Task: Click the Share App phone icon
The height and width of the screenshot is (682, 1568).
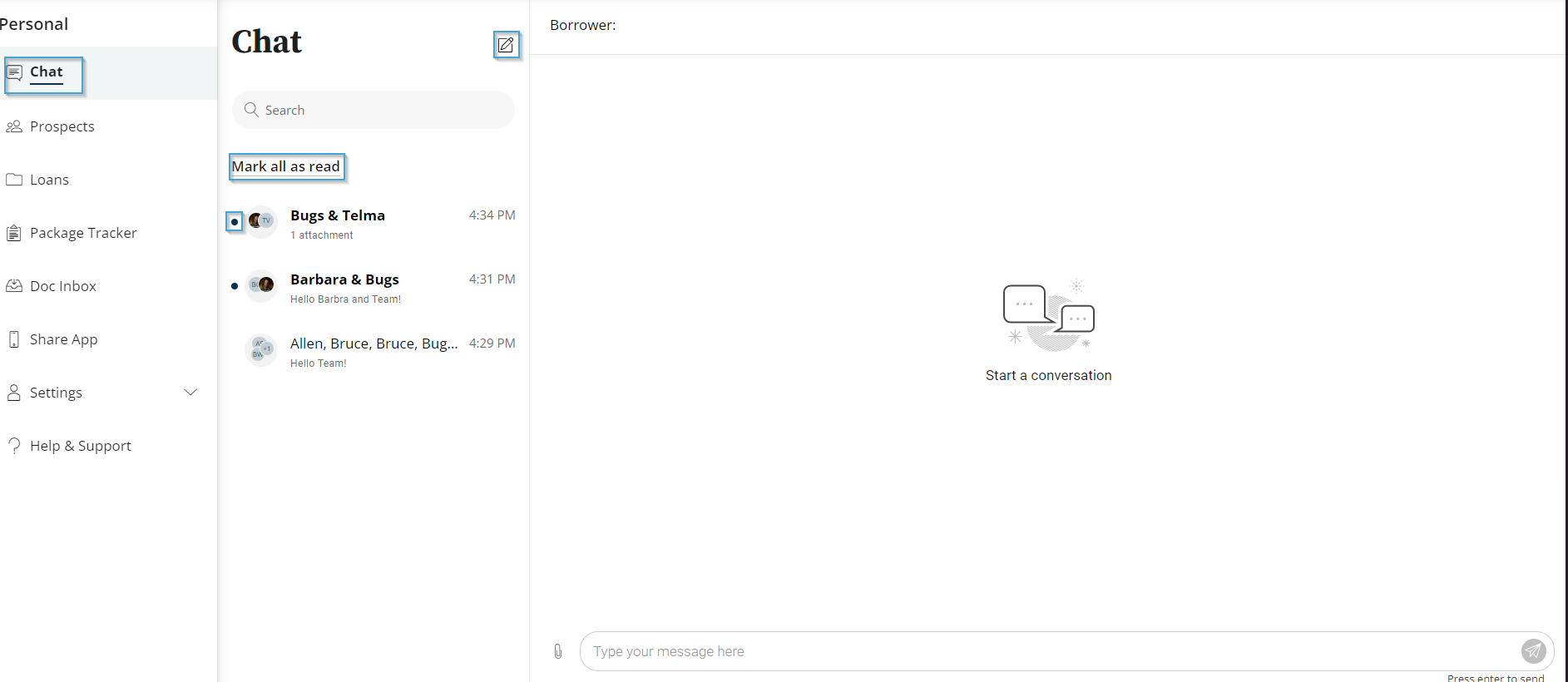Action: coord(14,339)
